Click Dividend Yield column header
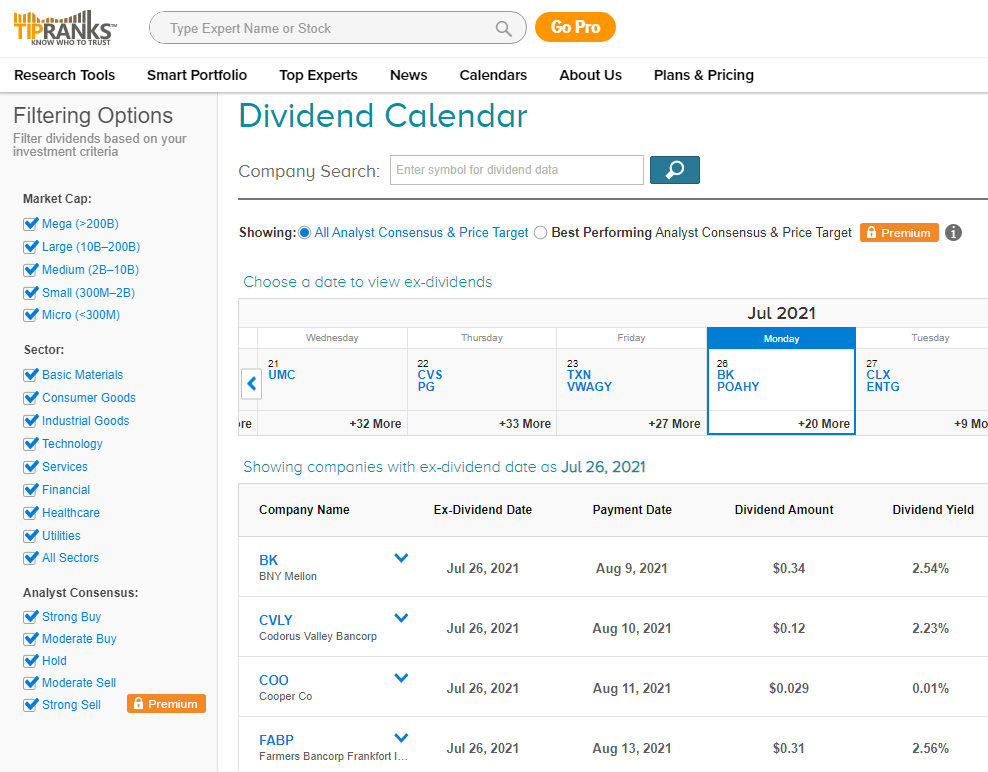This screenshot has width=988, height=772. [x=933, y=510]
